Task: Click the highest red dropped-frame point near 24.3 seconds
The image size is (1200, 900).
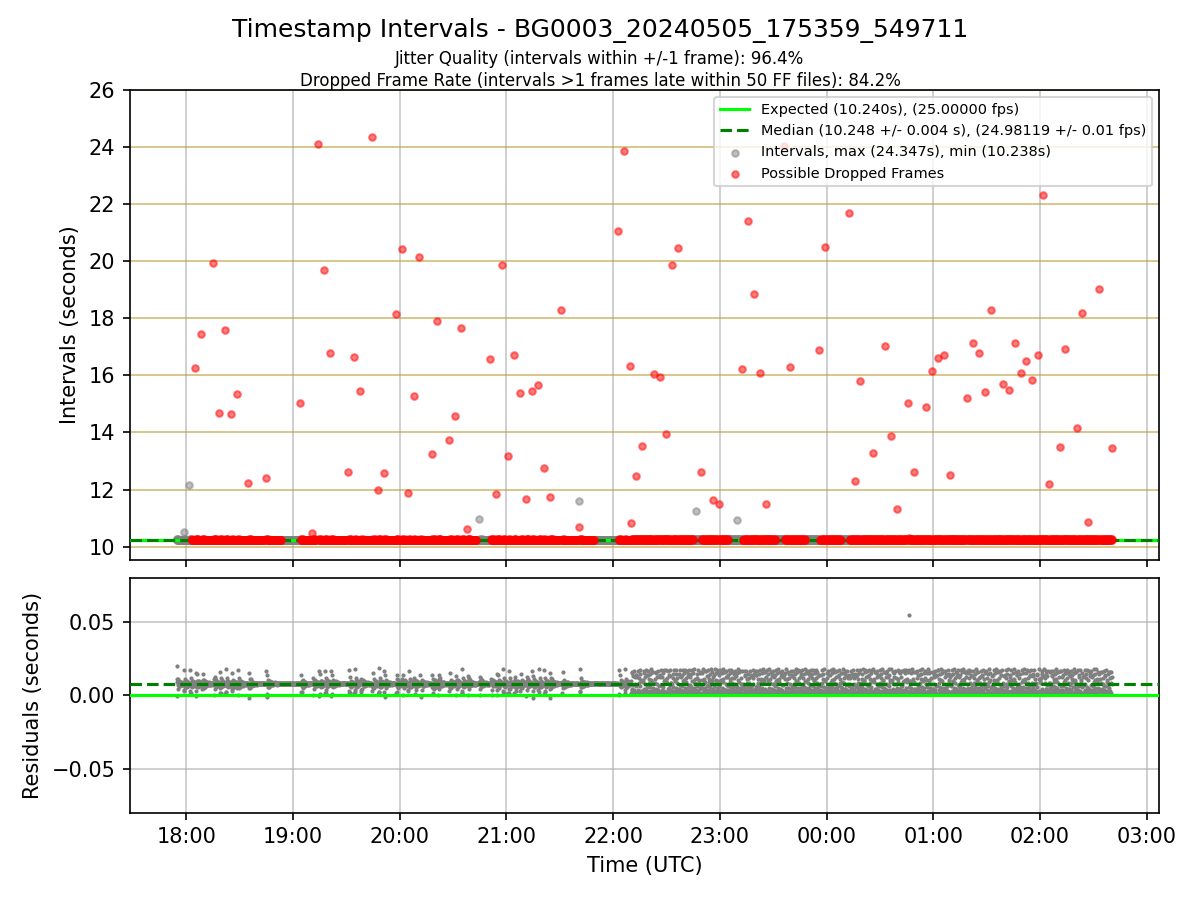Action: click(372, 137)
